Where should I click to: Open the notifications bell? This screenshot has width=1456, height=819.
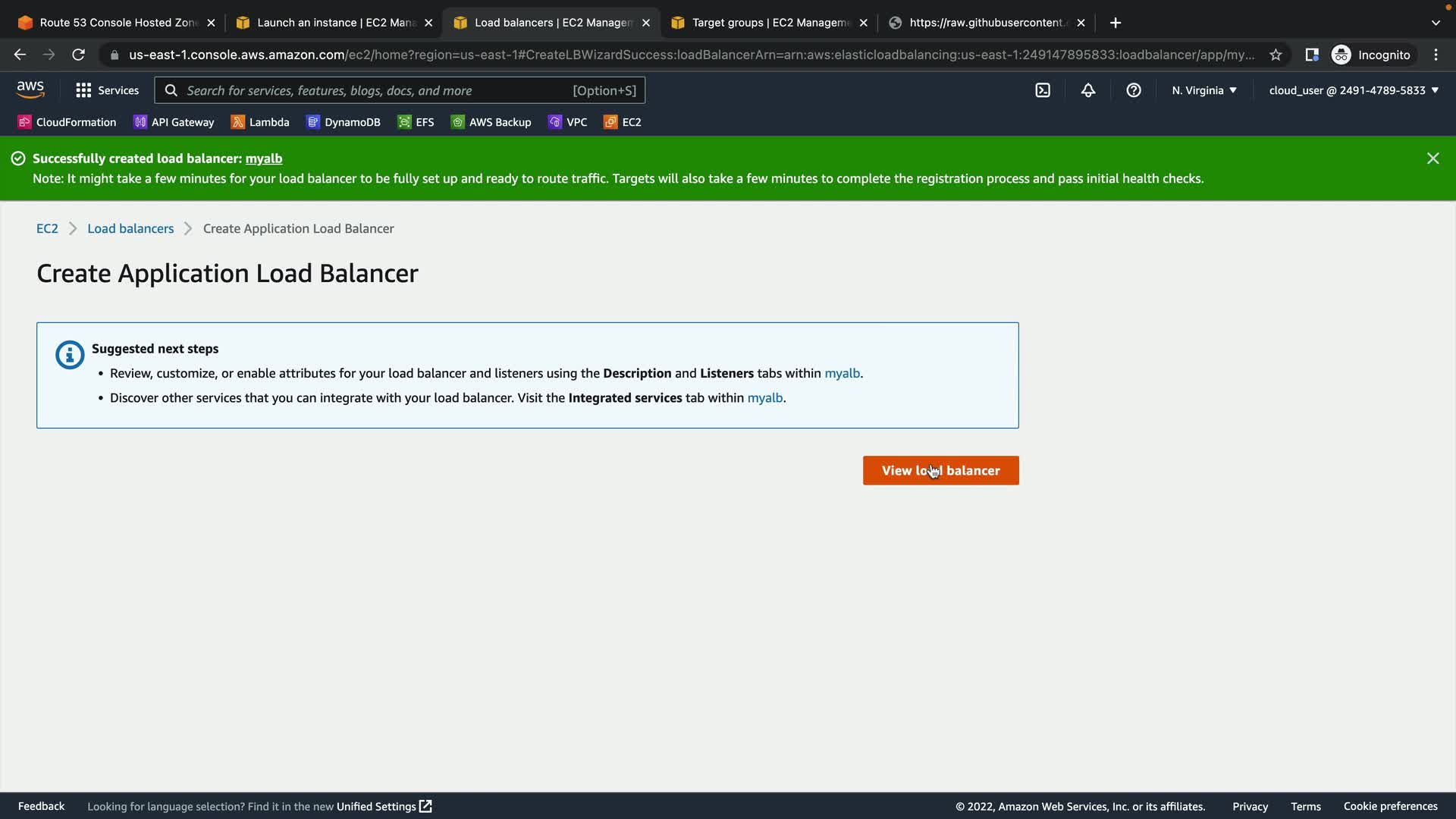(1088, 90)
